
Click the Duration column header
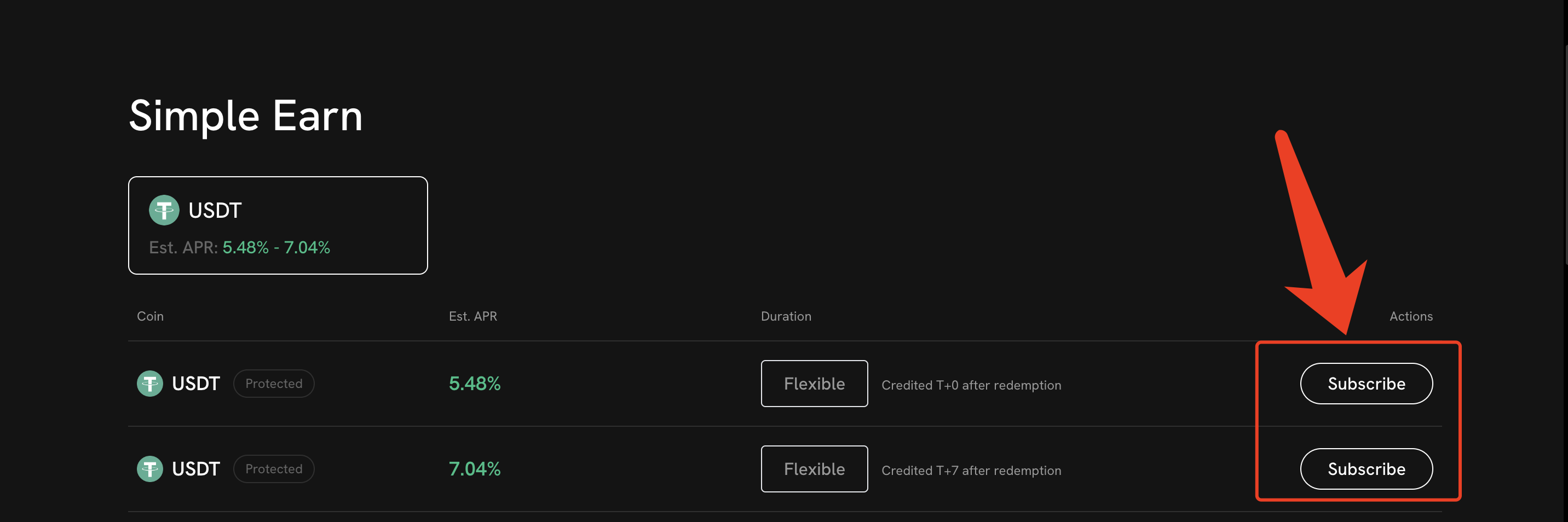coord(786,316)
